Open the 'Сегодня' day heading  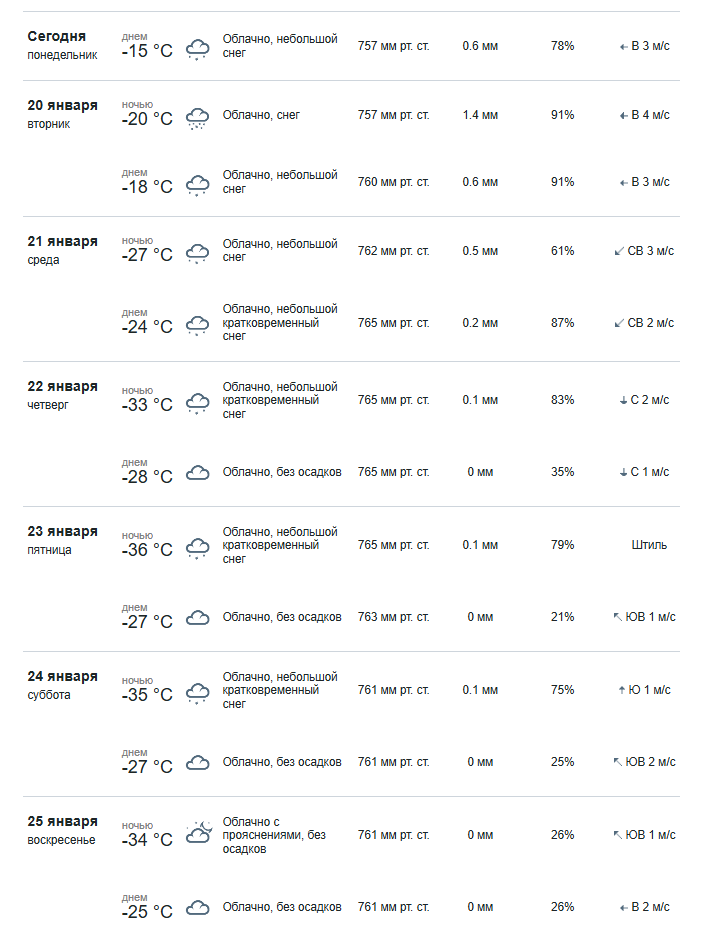coord(56,36)
